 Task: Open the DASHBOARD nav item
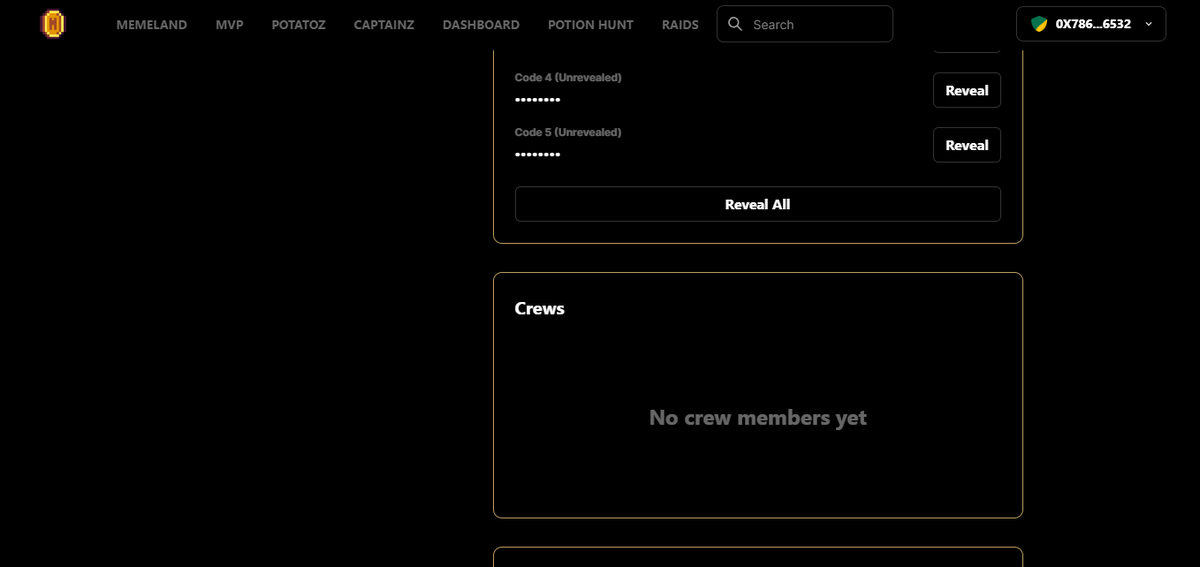coord(481,25)
